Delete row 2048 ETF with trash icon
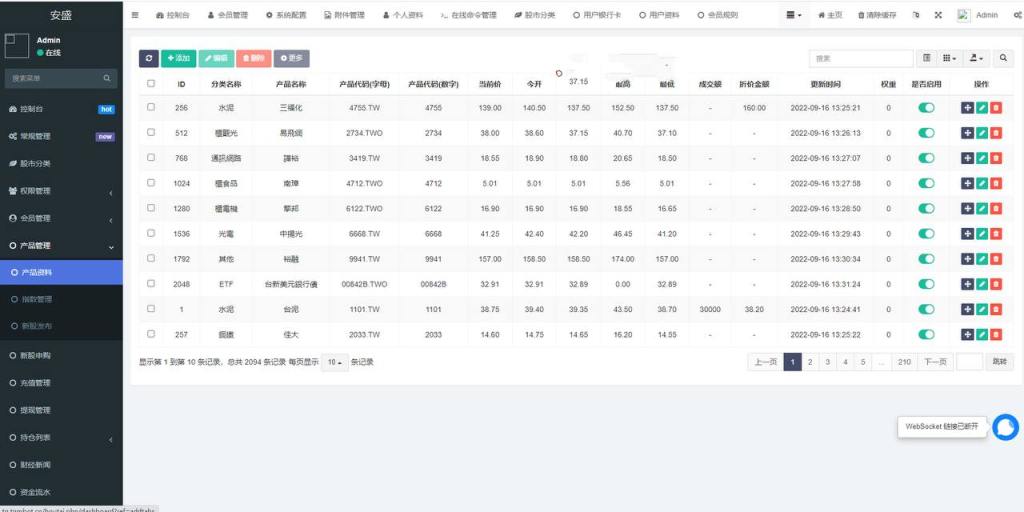This screenshot has height=512, width=1024. click(x=995, y=284)
